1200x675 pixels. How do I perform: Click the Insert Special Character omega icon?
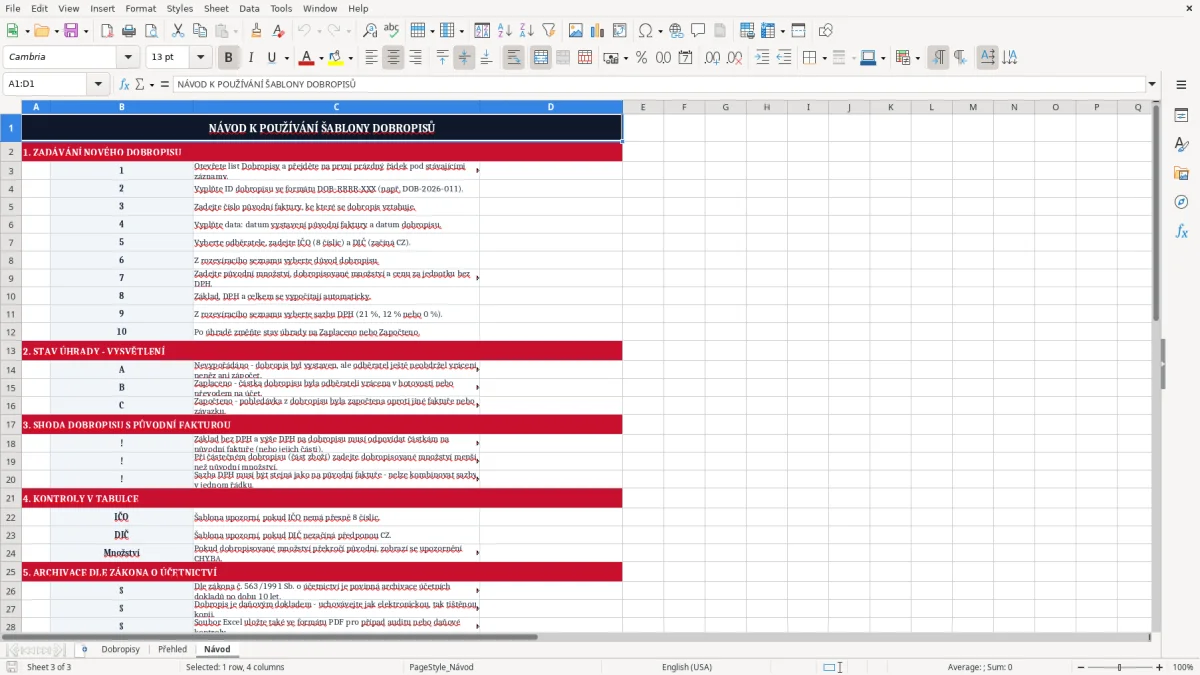[643, 31]
